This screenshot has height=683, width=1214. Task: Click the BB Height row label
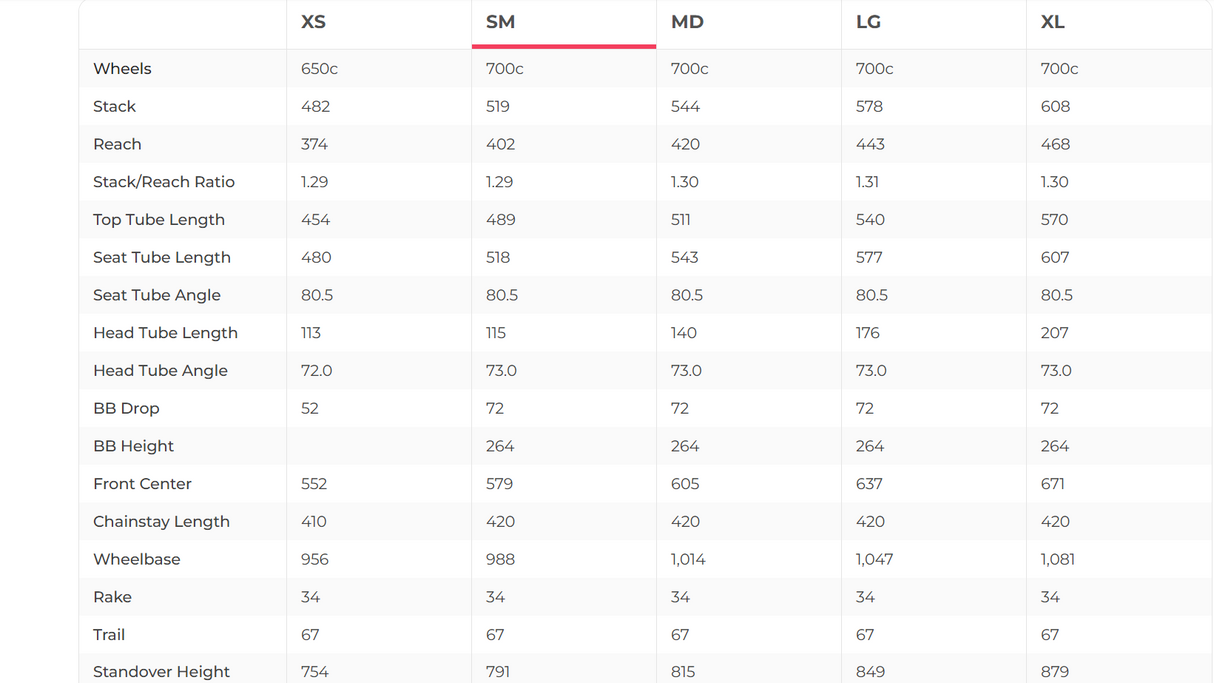pos(133,446)
